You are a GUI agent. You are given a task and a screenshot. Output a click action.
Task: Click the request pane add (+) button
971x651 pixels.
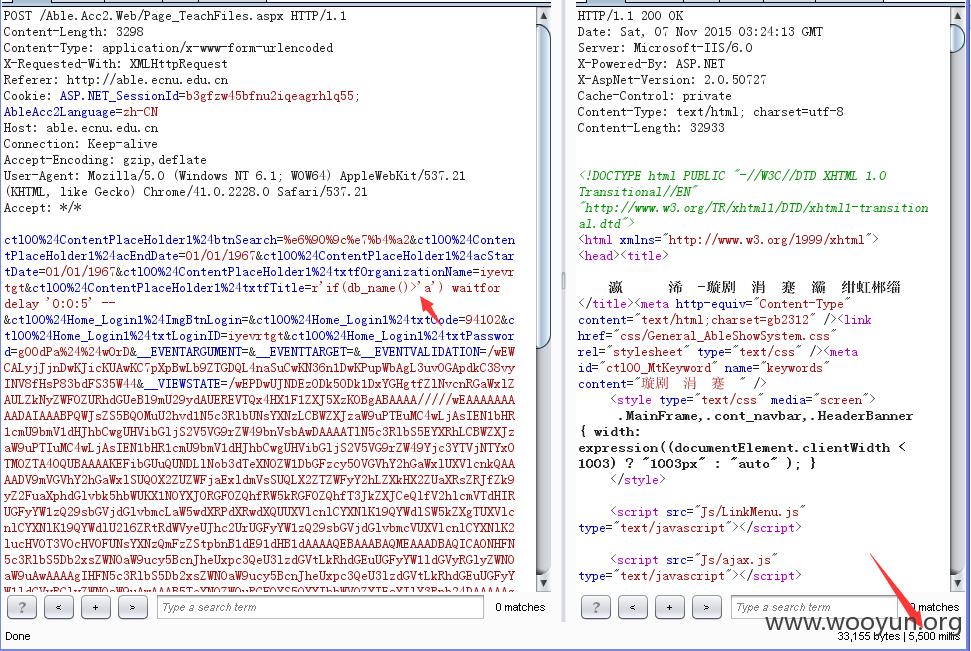[95, 607]
